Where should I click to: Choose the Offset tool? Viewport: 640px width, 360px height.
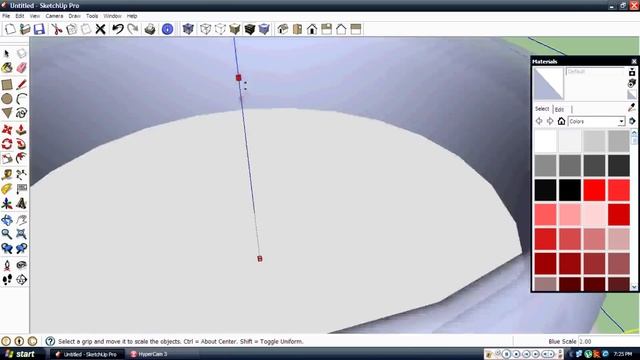click(22, 158)
